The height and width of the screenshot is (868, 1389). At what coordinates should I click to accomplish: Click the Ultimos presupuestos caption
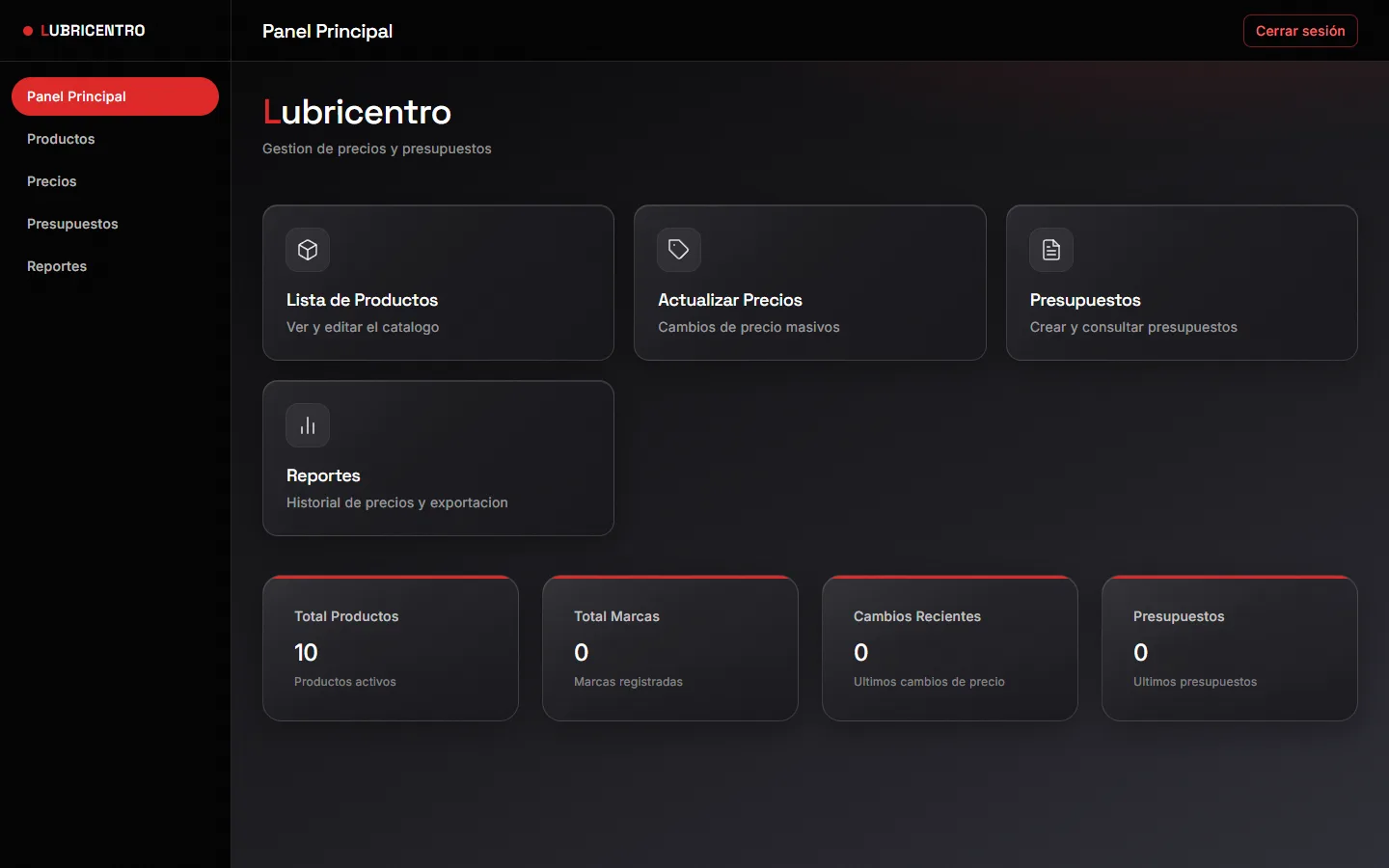point(1195,682)
